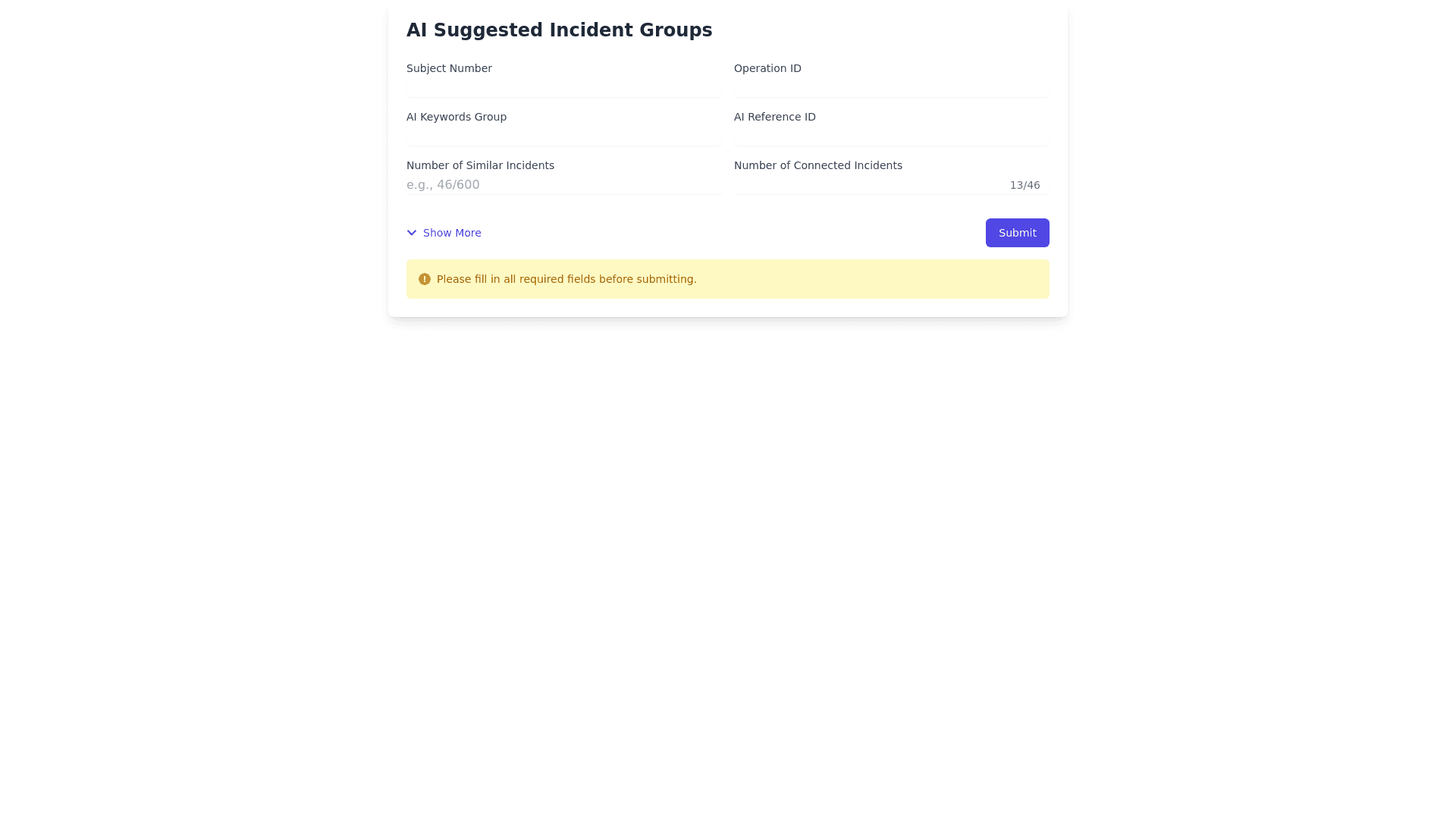This screenshot has height=819, width=1456.
Task: Click the AI Keywords Group label
Action: pos(457,117)
